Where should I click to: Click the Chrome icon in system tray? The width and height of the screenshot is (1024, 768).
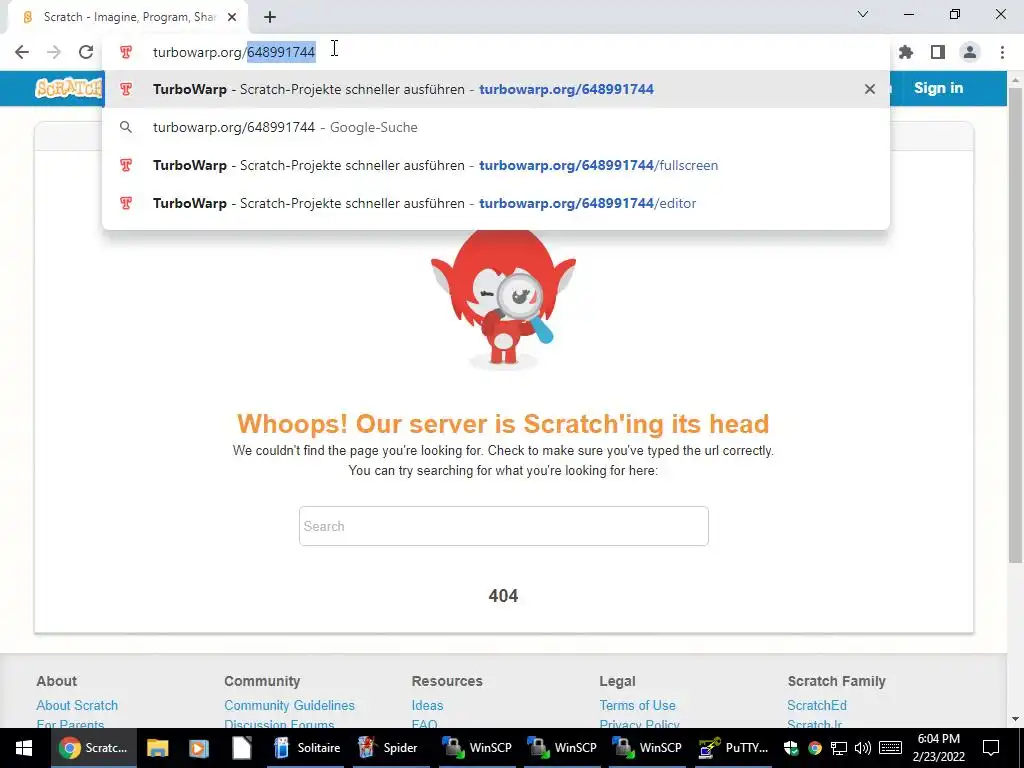pos(814,748)
